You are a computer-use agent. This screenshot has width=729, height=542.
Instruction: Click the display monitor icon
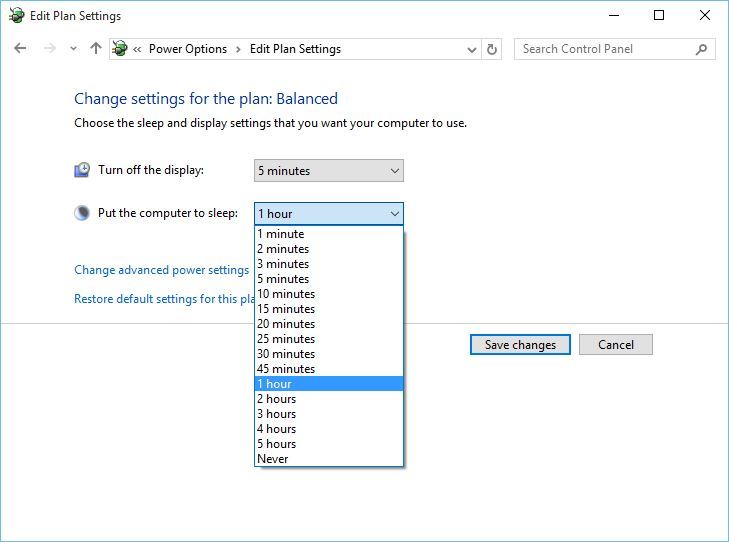[82, 170]
